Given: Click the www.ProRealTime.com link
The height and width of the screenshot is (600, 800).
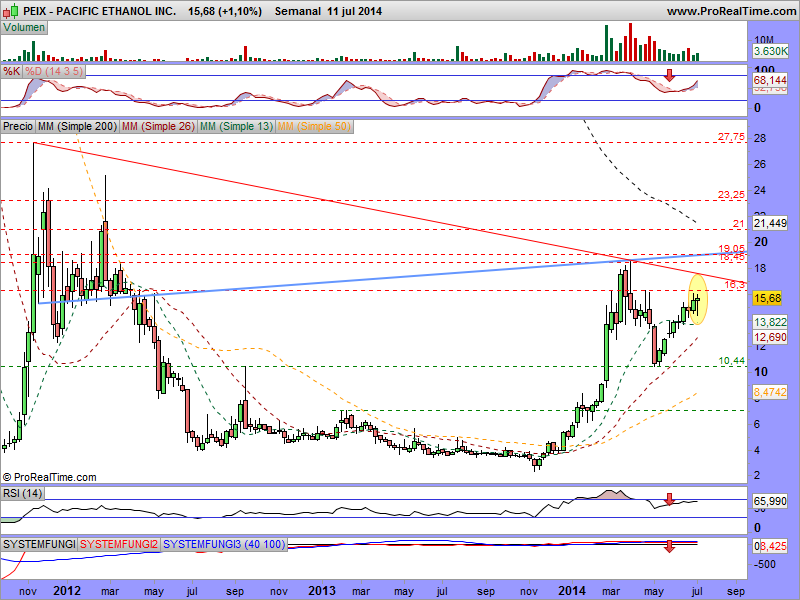Looking at the screenshot, I should (x=731, y=11).
